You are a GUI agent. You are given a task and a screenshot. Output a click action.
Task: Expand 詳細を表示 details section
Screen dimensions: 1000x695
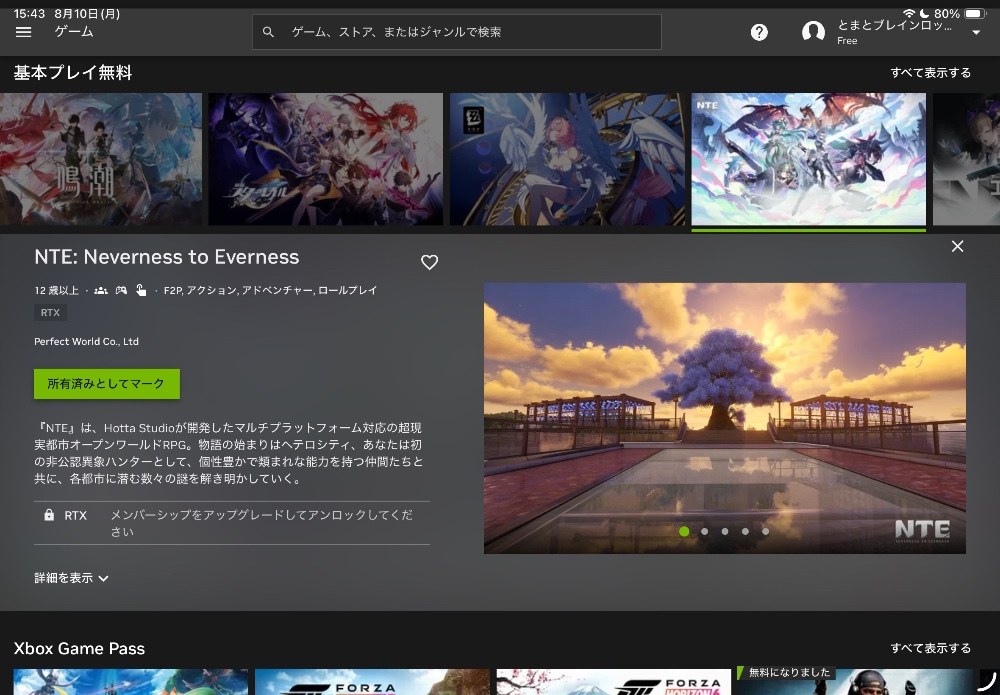[71, 578]
